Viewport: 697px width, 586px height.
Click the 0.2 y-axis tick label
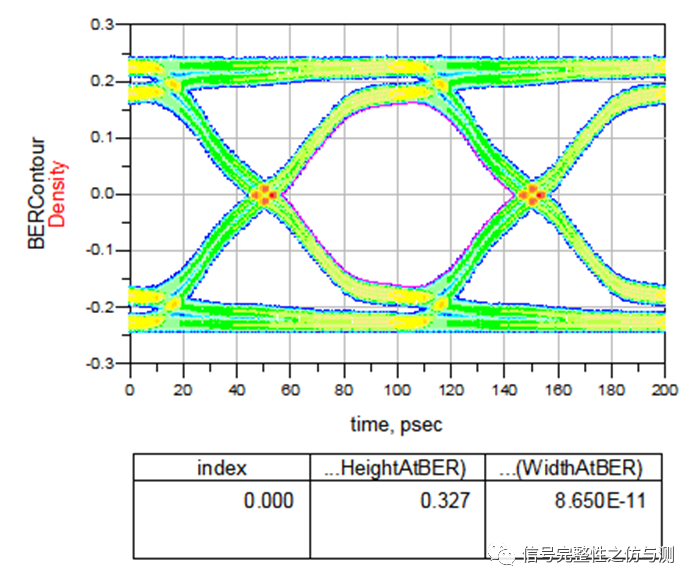pos(102,81)
